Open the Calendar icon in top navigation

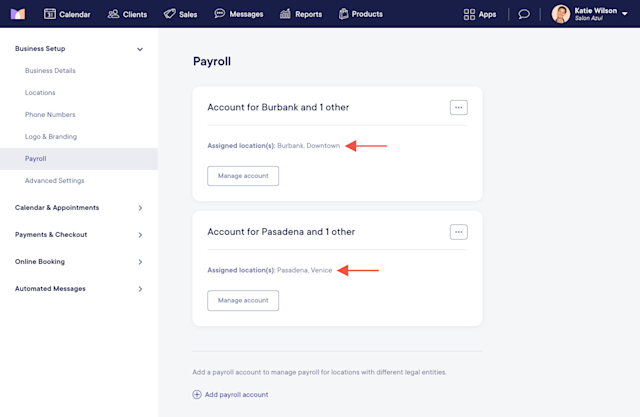pyautogui.click(x=50, y=14)
